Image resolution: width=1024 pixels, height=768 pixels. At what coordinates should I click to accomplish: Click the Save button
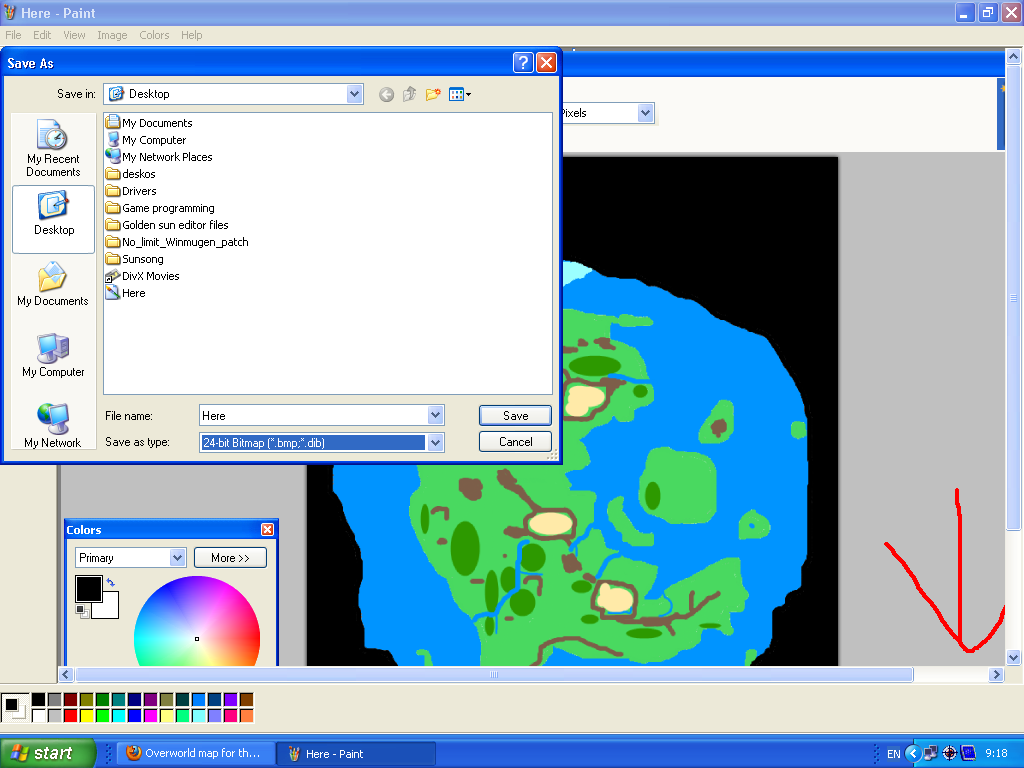515,416
